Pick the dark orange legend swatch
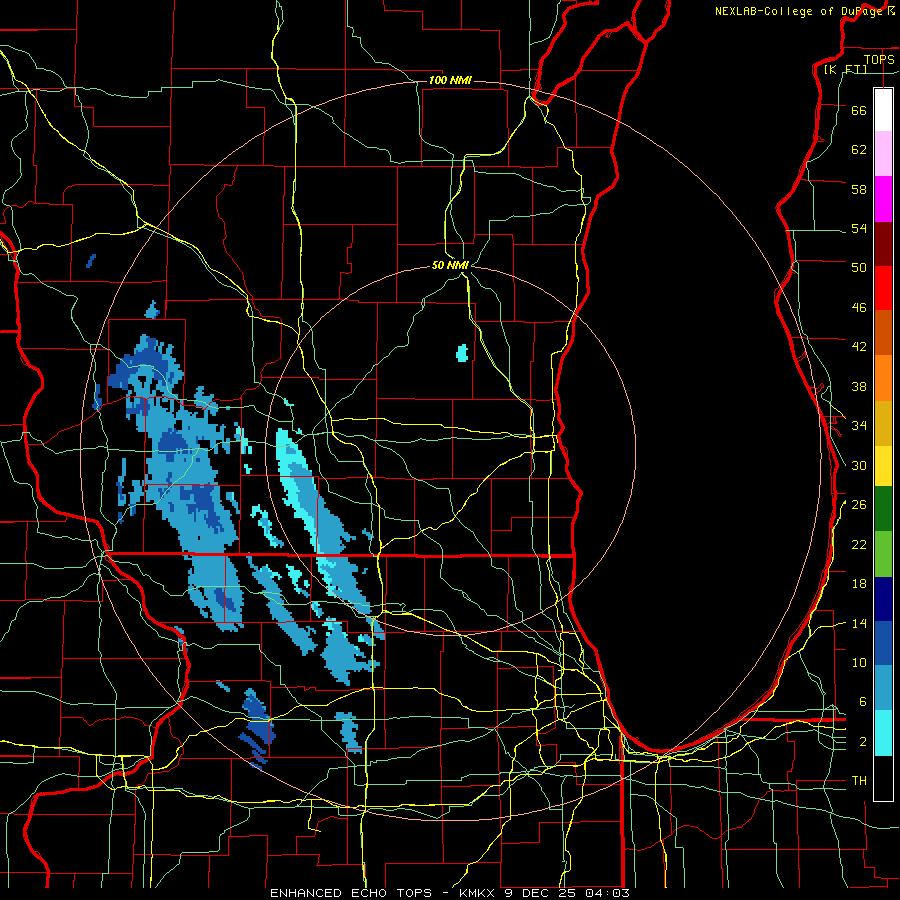The height and width of the screenshot is (900, 900). [x=883, y=332]
